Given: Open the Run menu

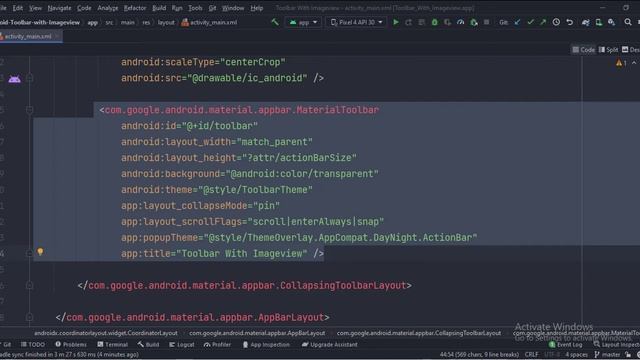Looking at the screenshot, I should click(177, 8).
